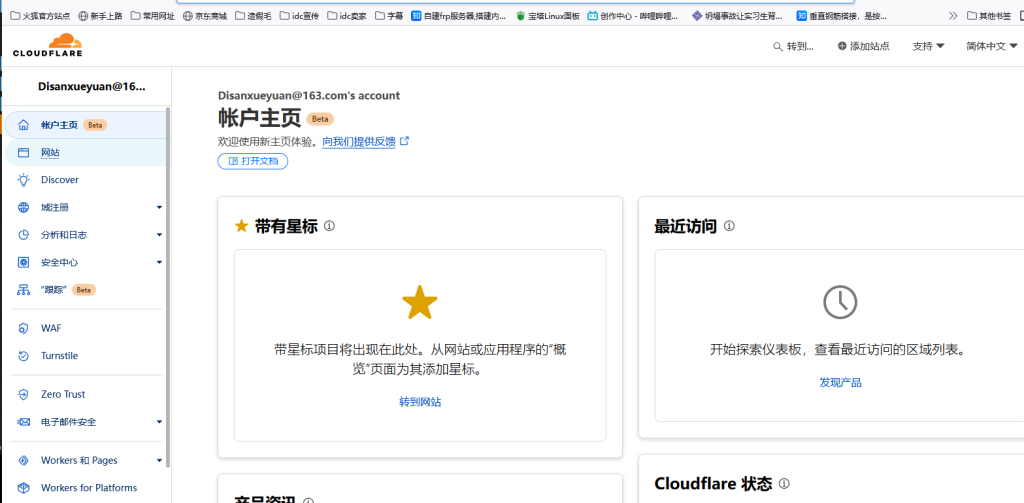Expand the 安全中心 sidebar section arrow
Image resolution: width=1024 pixels, height=503 pixels.
click(x=159, y=263)
